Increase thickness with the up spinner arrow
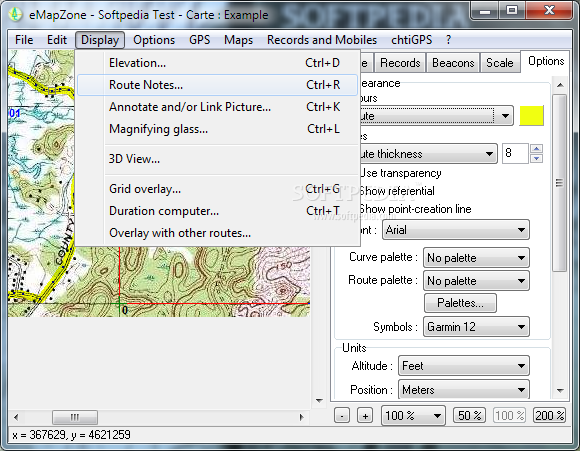Viewport: 580px width, 451px height. click(536, 149)
